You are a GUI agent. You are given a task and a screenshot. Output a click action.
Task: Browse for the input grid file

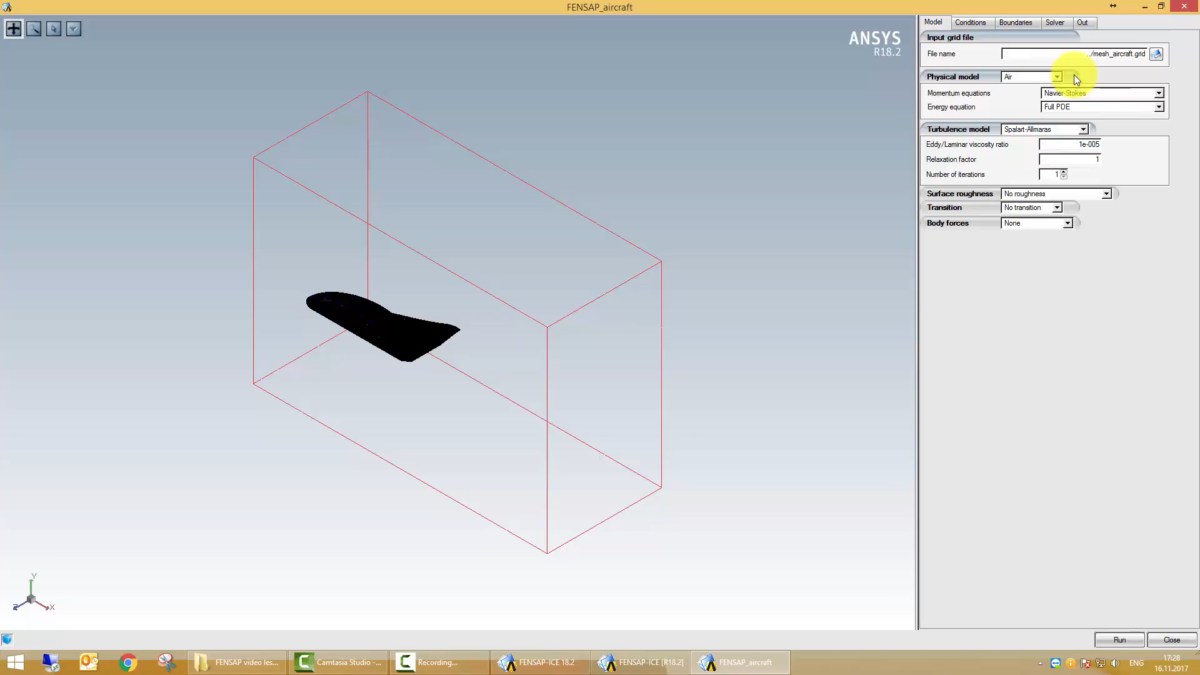pos(1156,54)
